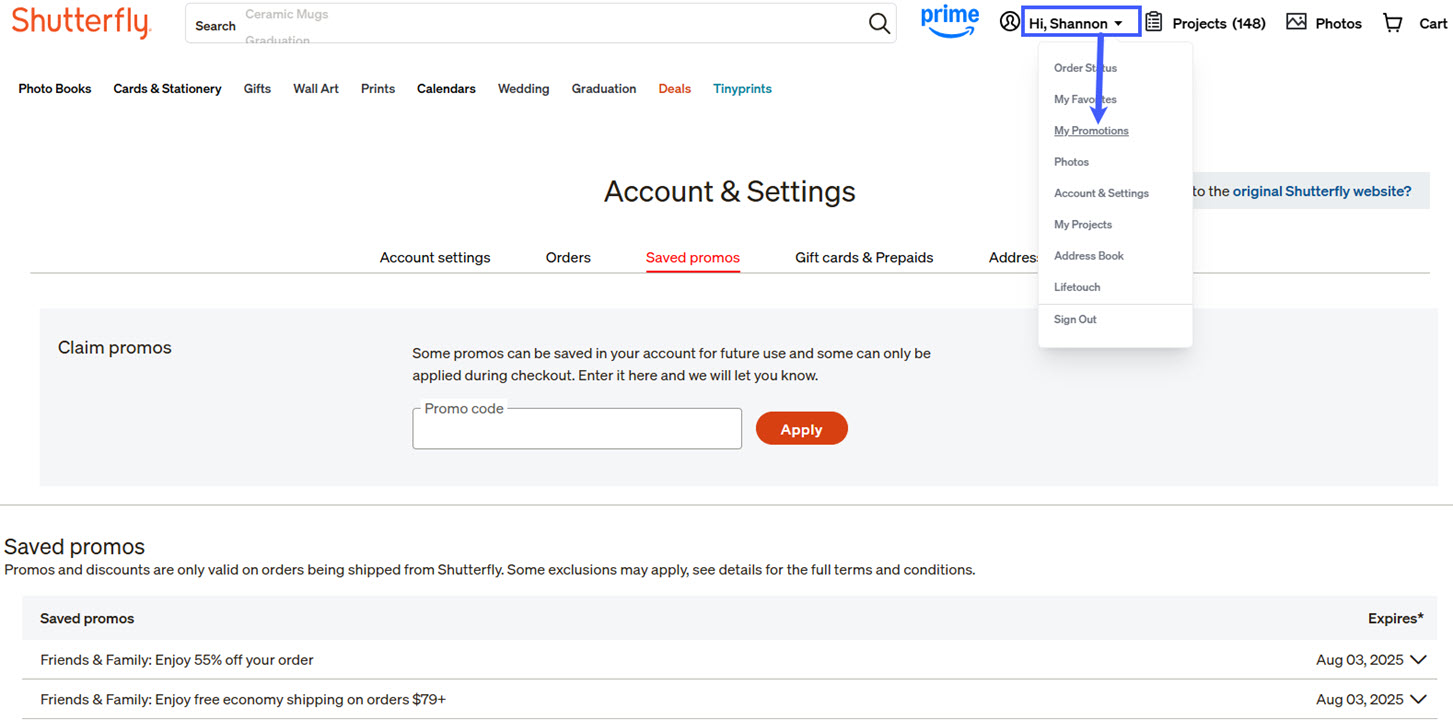1453x720 pixels.
Task: Go to the Wedding category
Action: 523,89
